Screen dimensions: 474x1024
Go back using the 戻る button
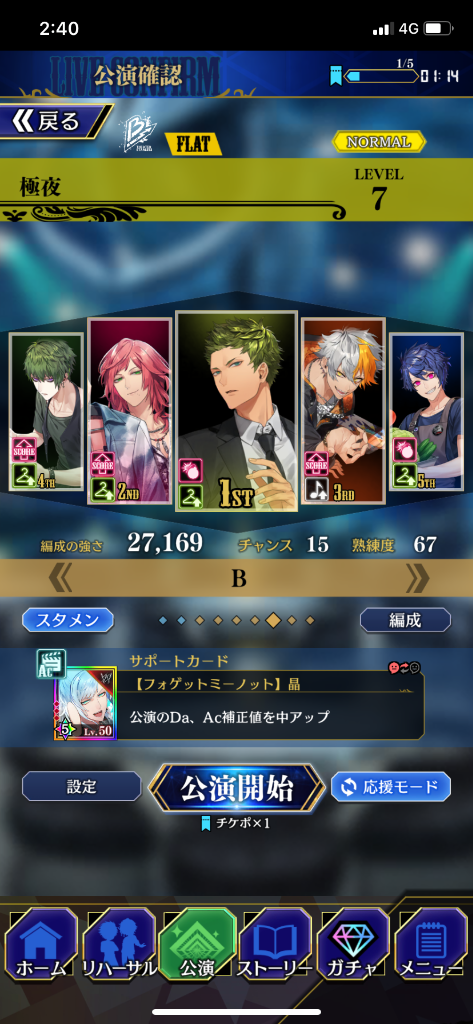coord(52,122)
